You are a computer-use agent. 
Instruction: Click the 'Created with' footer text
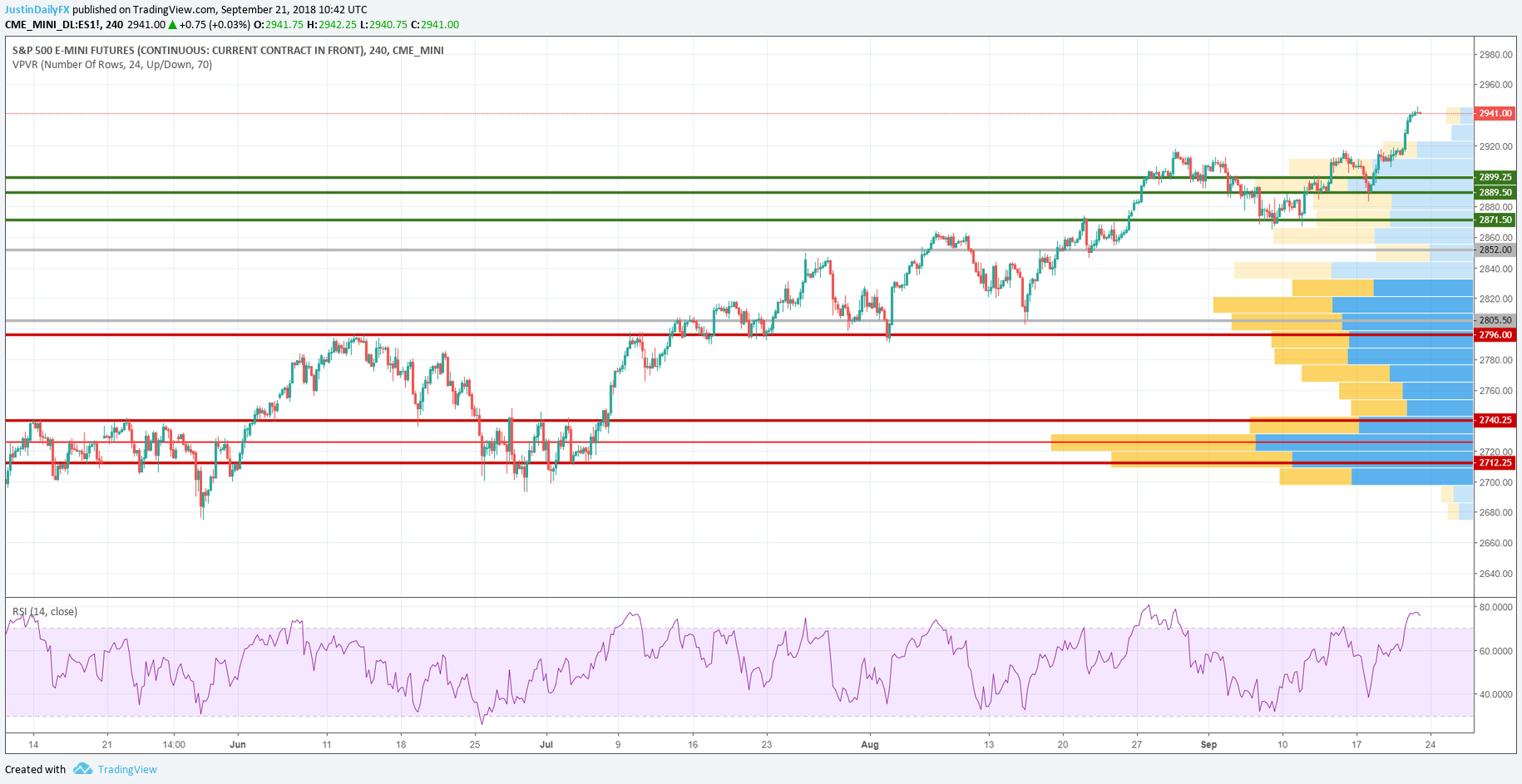35,769
